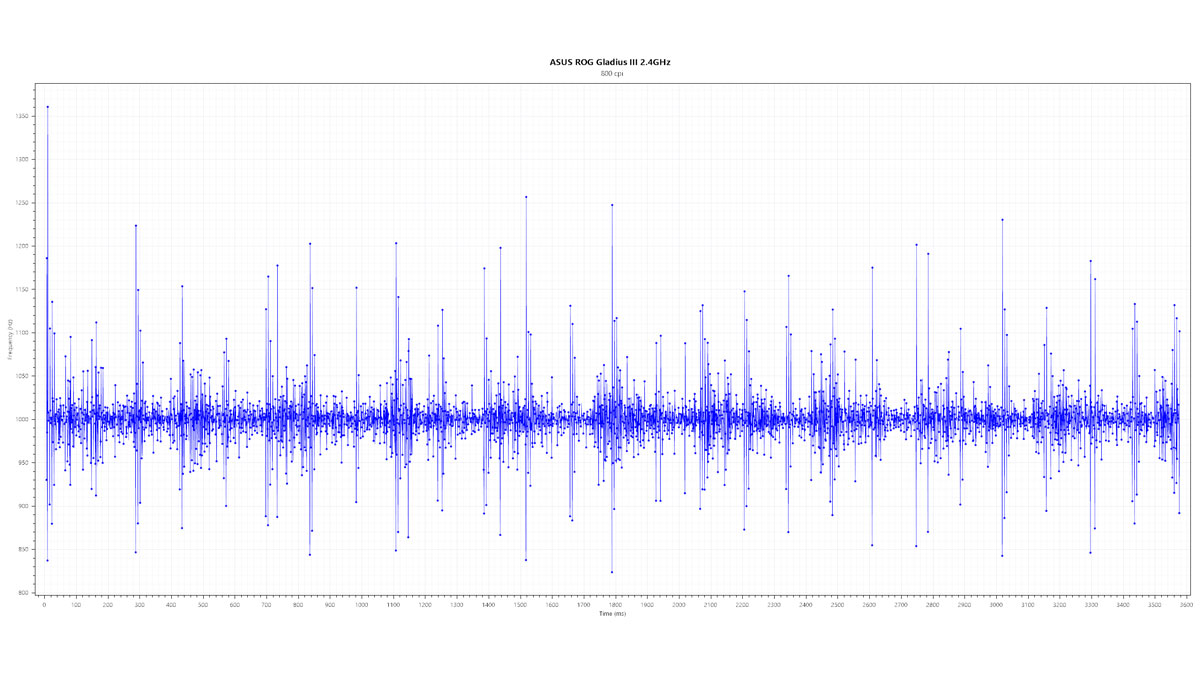Click the 1257 Hz peak point near 1520 ms
This screenshot has width=1200, height=675.
pos(526,197)
